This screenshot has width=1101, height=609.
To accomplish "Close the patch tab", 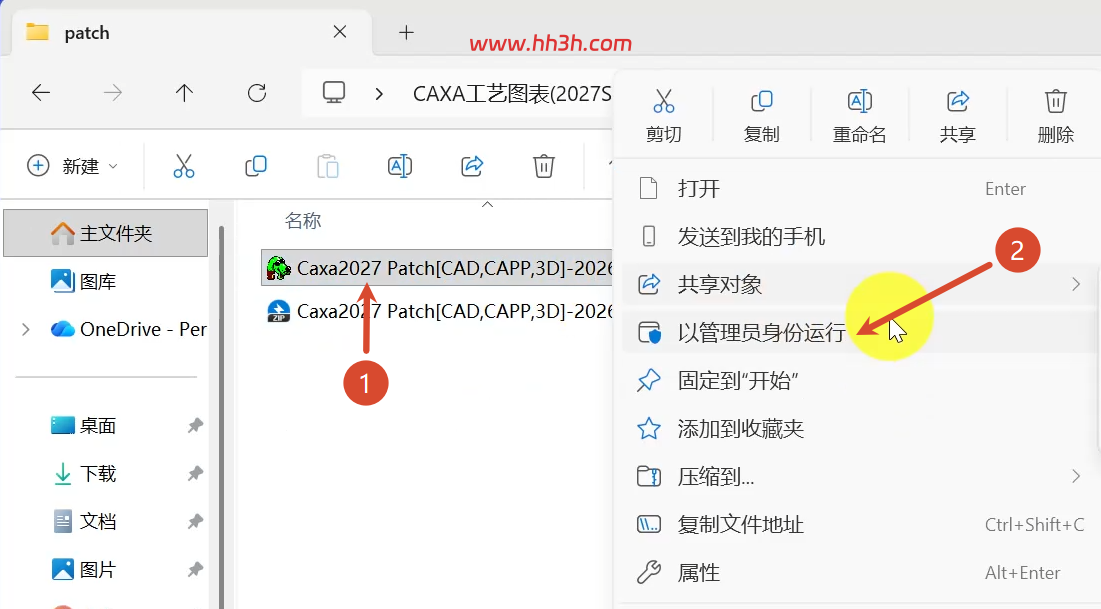I will click(340, 32).
